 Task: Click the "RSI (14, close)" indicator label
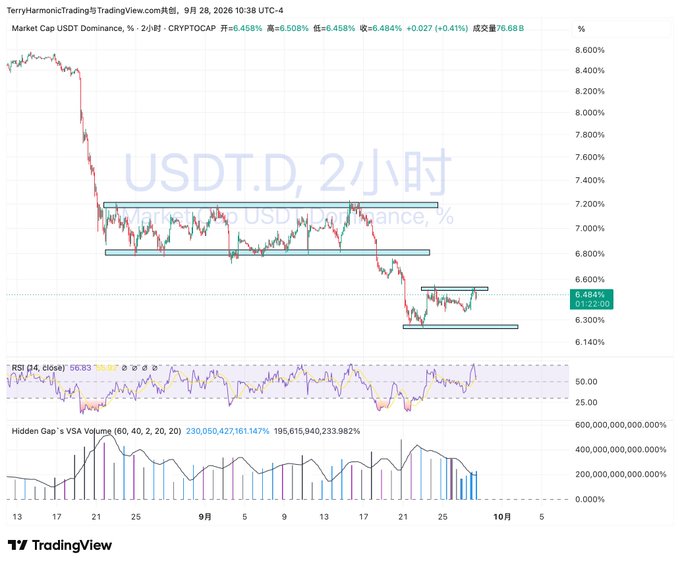pyautogui.click(x=38, y=368)
